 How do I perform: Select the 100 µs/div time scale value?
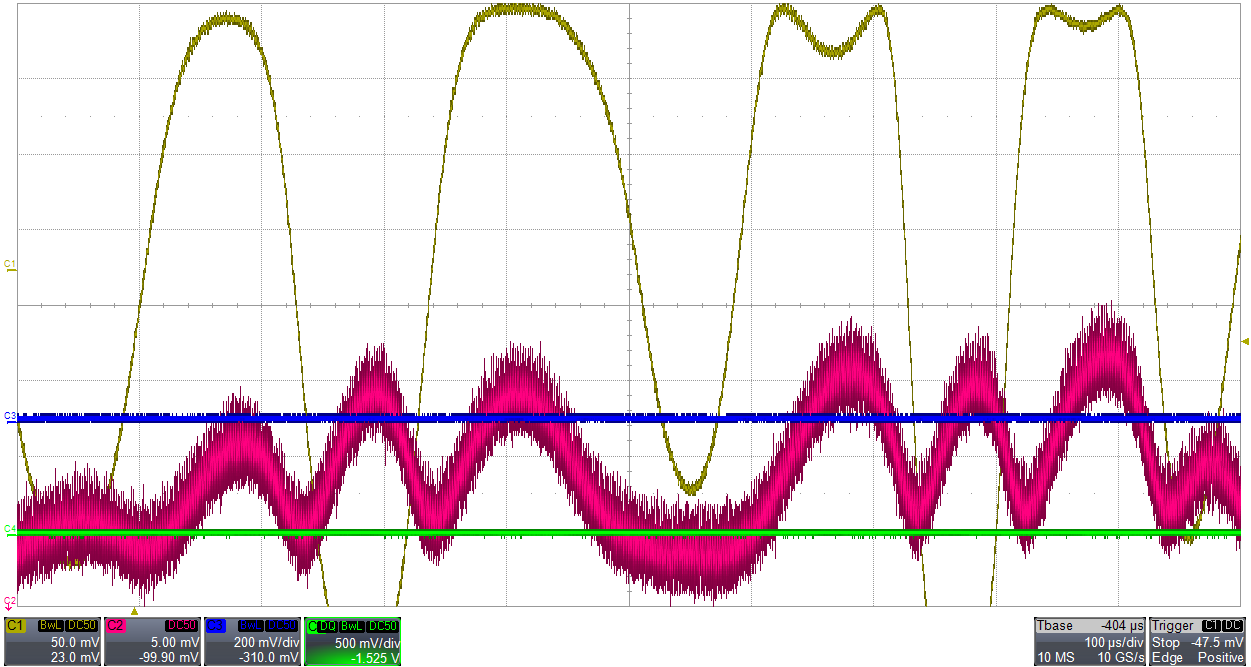(x=1115, y=642)
